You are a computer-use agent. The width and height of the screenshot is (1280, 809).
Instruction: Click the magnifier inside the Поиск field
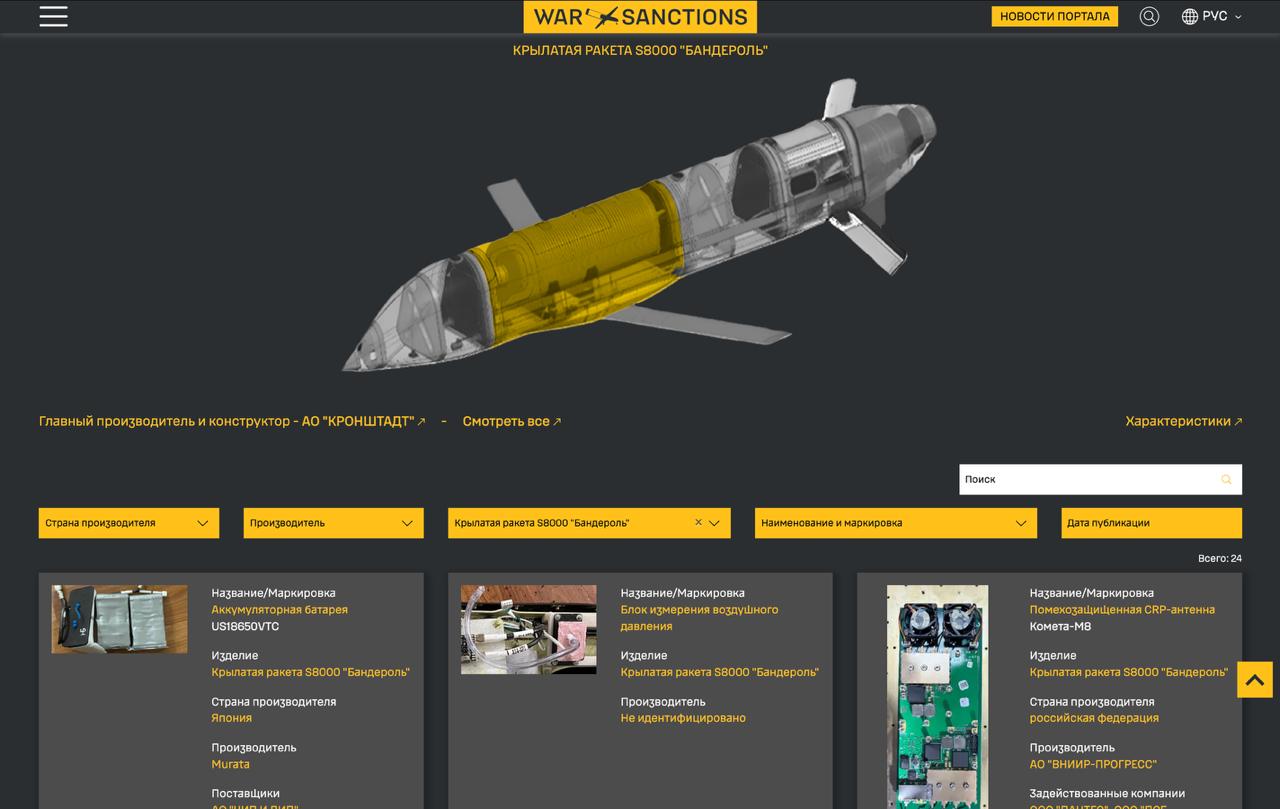pos(1226,480)
